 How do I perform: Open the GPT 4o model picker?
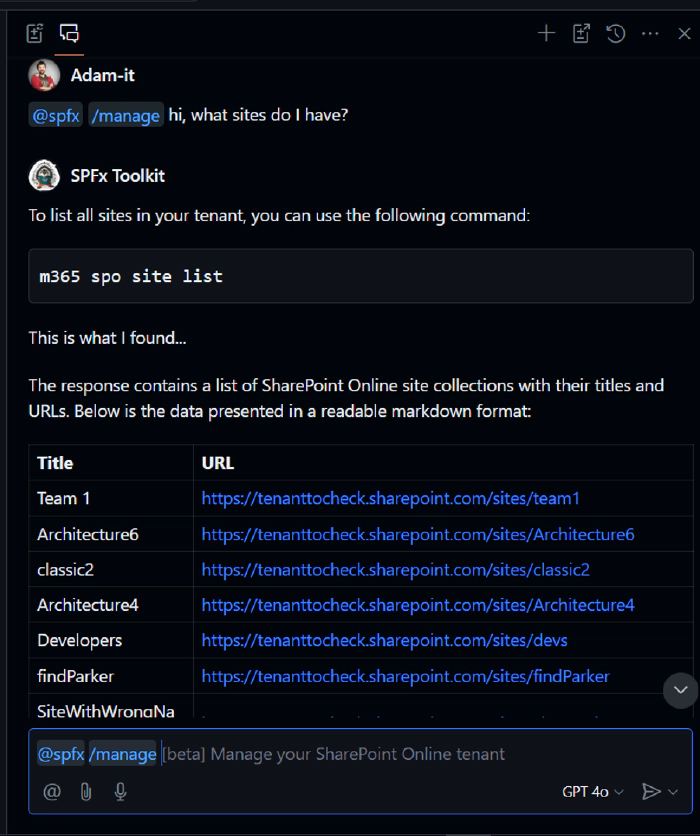pos(592,792)
